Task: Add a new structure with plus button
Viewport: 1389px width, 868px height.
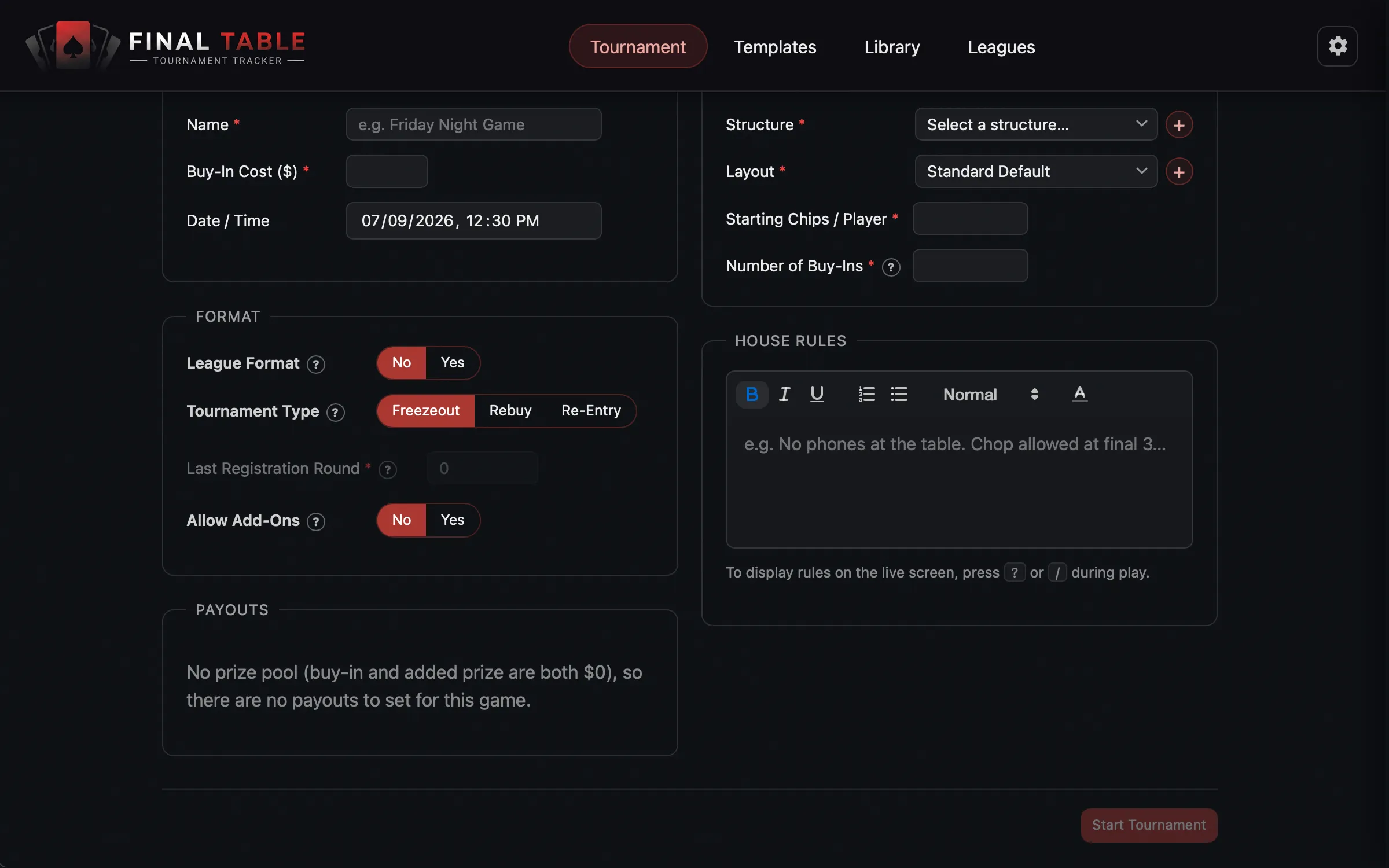Action: click(x=1179, y=125)
